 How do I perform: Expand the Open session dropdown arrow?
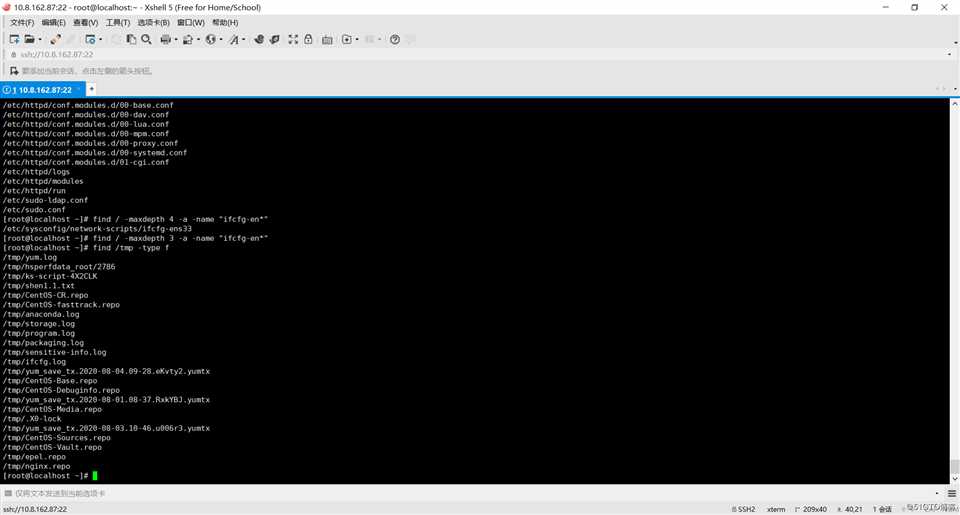pyautogui.click(x=40, y=39)
